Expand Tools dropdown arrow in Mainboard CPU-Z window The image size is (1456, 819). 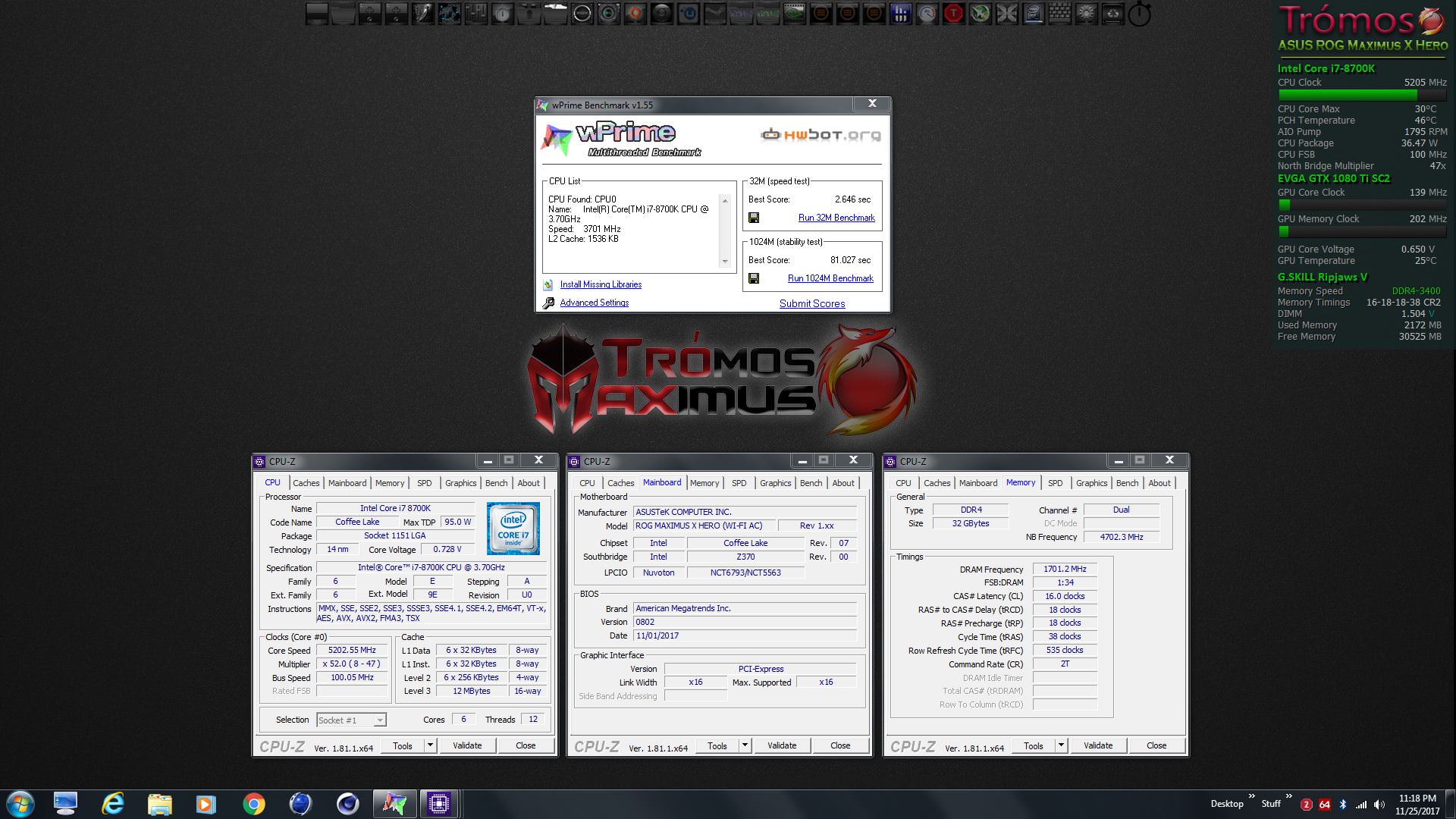pos(745,745)
